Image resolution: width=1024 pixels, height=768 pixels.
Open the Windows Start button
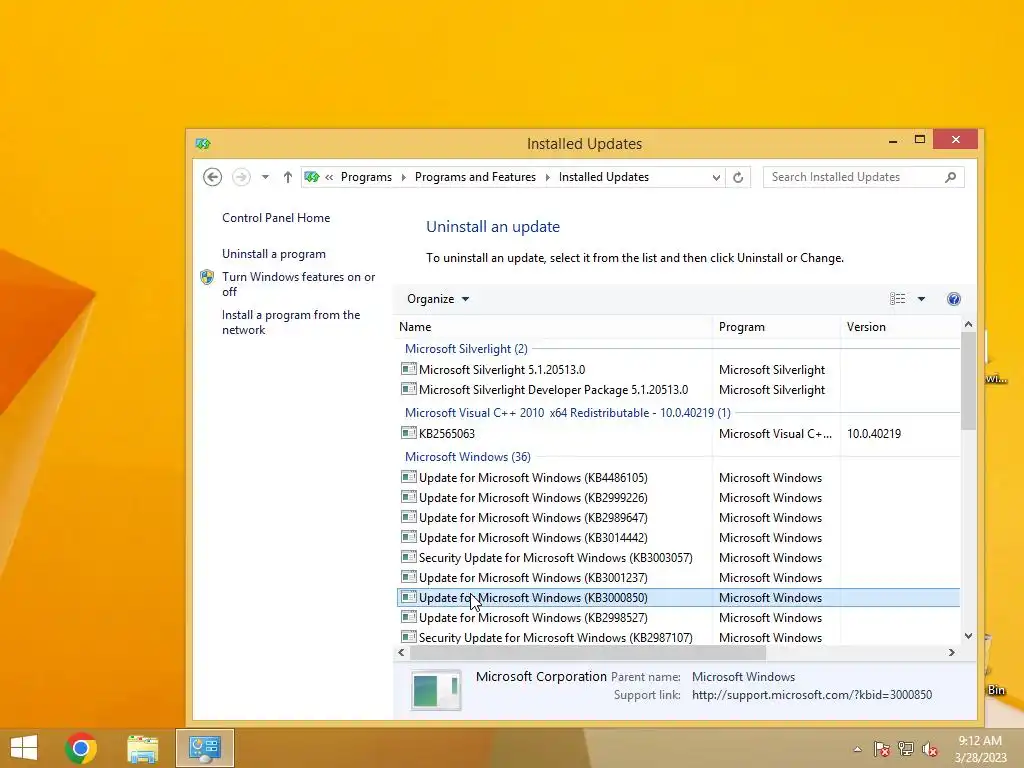(24, 748)
